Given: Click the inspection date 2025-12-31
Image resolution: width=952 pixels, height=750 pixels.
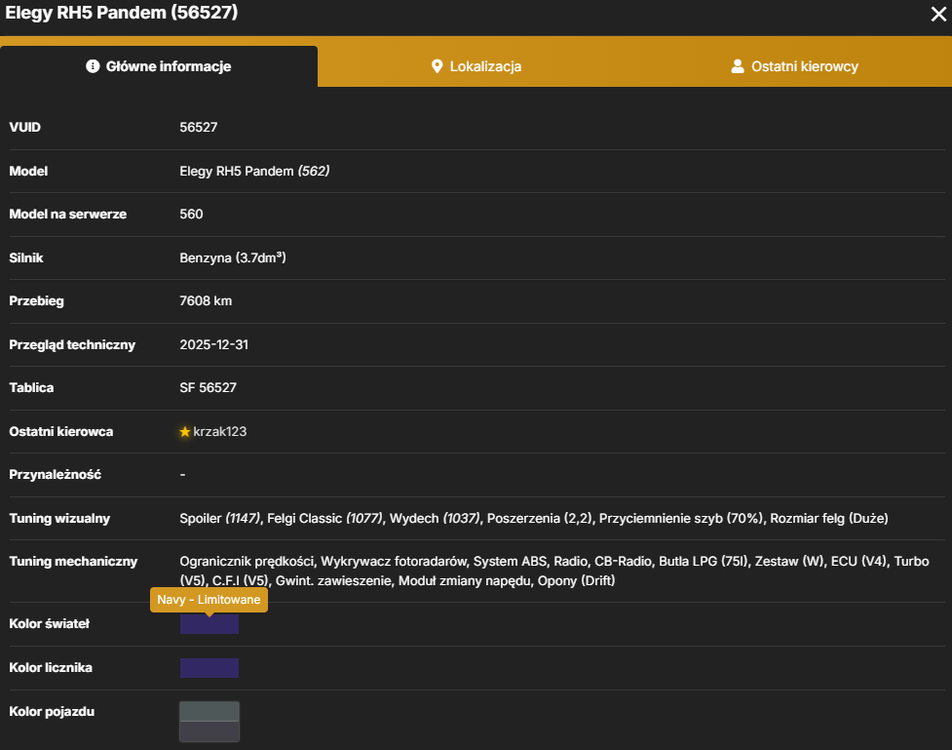Looking at the screenshot, I should 214,345.
